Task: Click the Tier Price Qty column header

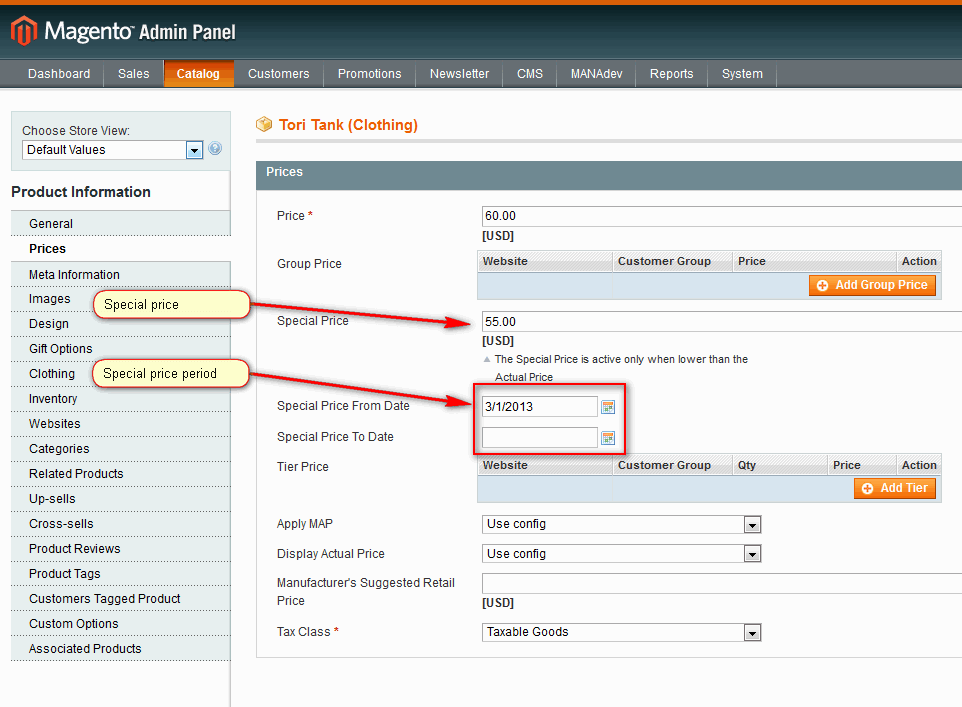Action: (780, 465)
